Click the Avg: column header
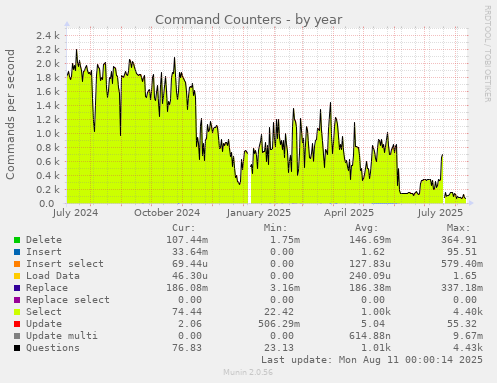 (367, 228)
